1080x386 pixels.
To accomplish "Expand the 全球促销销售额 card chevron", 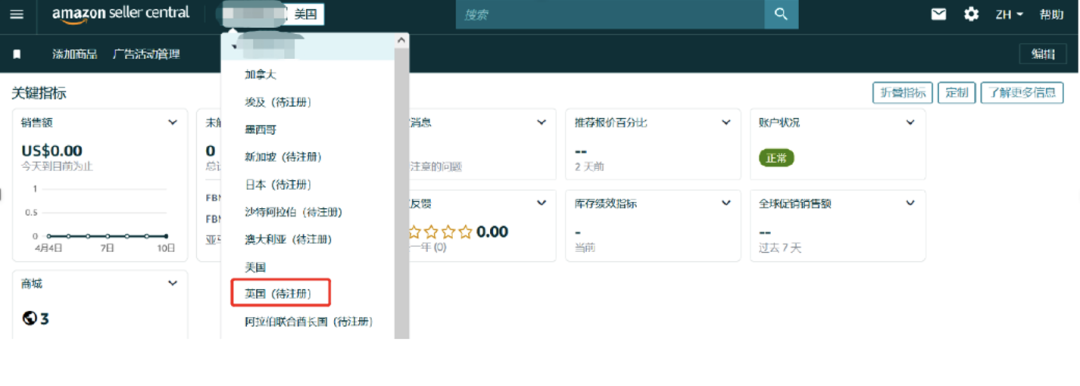I will (x=911, y=203).
